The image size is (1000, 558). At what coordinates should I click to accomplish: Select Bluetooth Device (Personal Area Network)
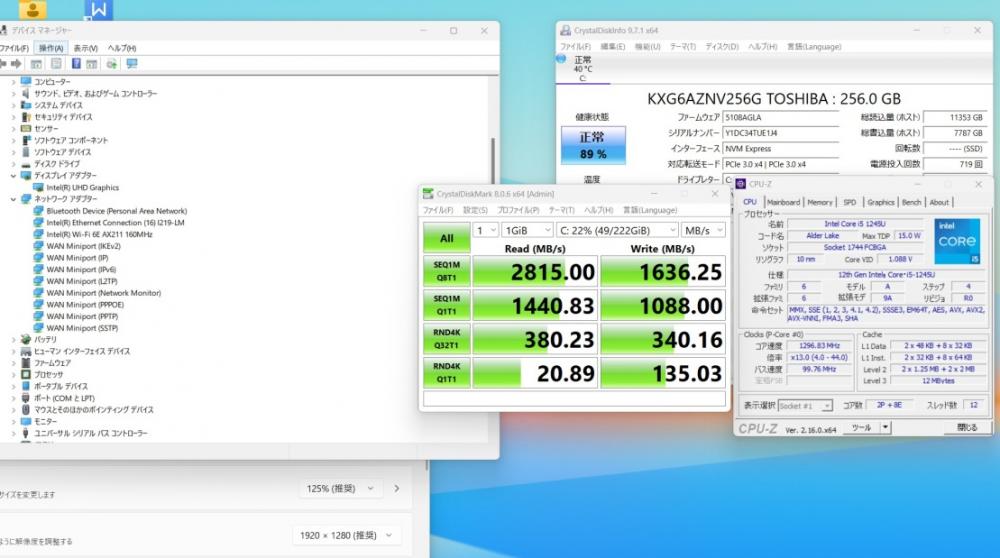point(117,211)
